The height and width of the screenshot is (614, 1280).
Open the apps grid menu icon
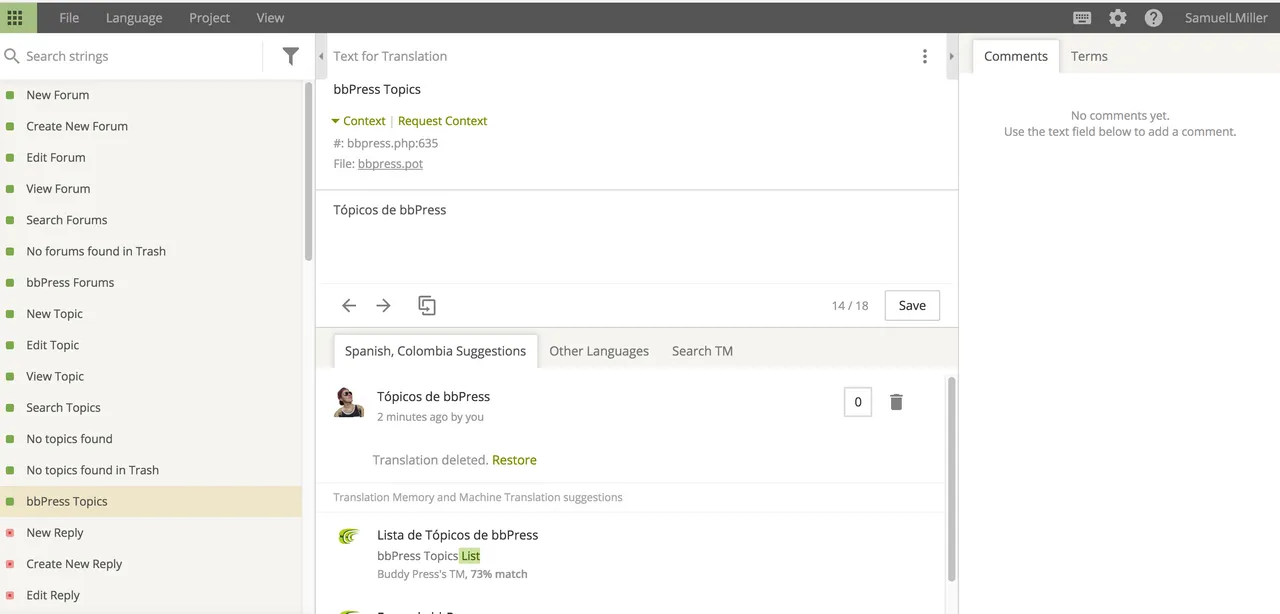point(15,17)
